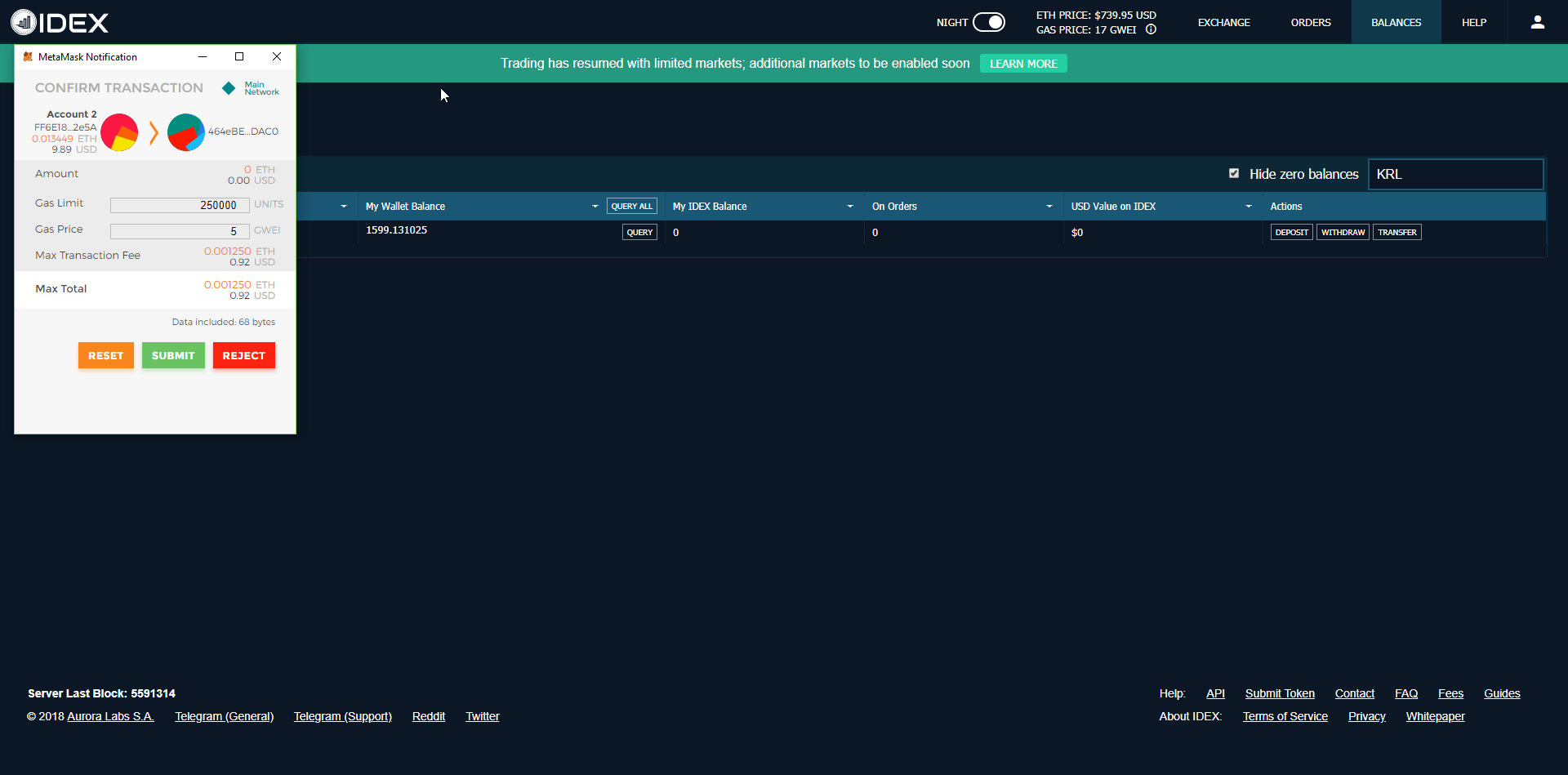The height and width of the screenshot is (775, 1568).
Task: Open the Fees link
Action: (x=1450, y=693)
